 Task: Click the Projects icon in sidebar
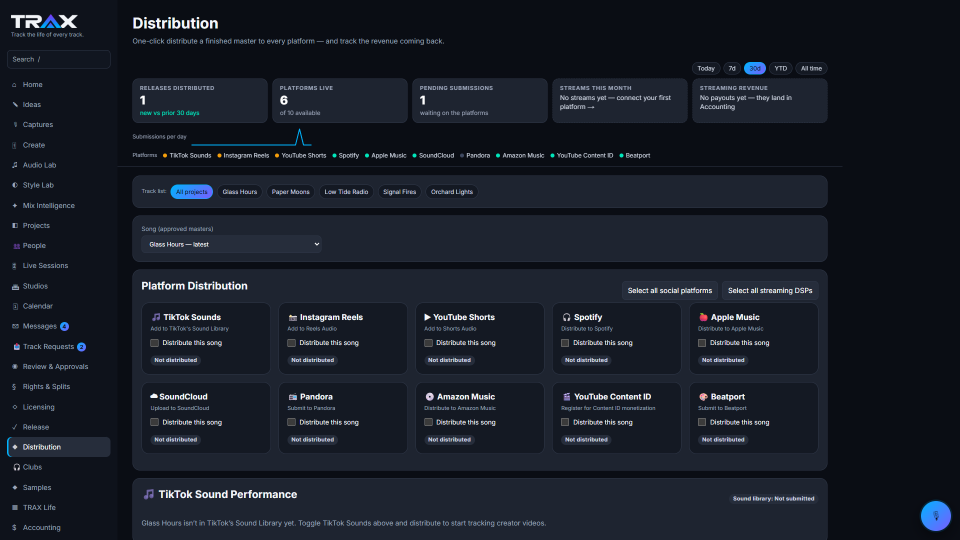tap(15, 225)
